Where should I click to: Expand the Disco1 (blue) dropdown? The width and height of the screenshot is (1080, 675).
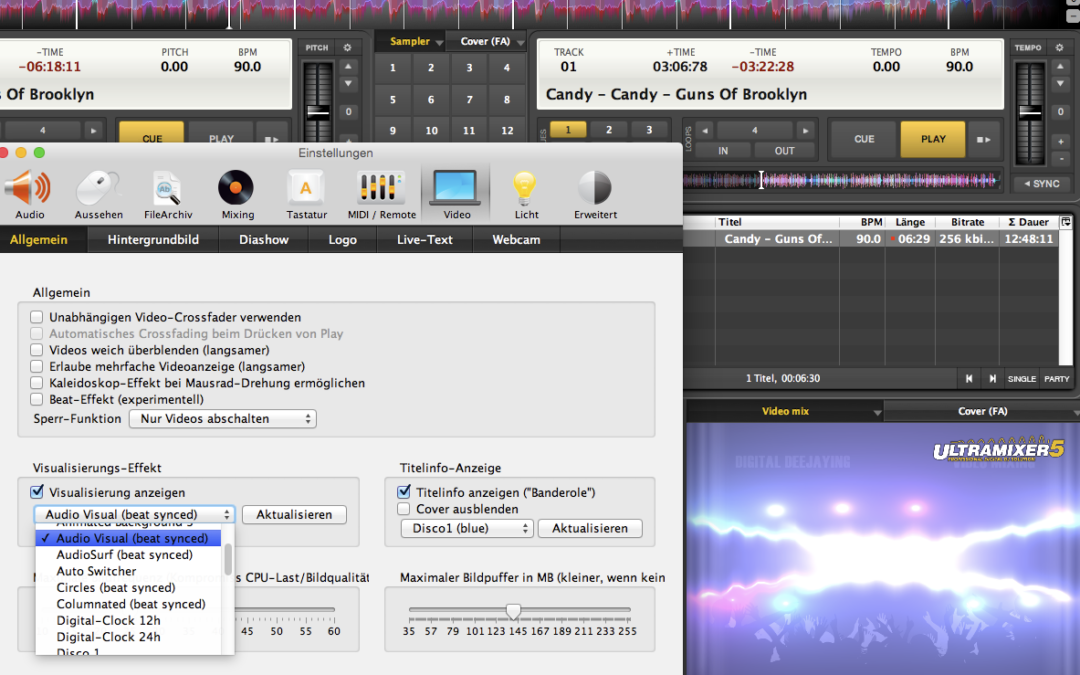coord(466,528)
